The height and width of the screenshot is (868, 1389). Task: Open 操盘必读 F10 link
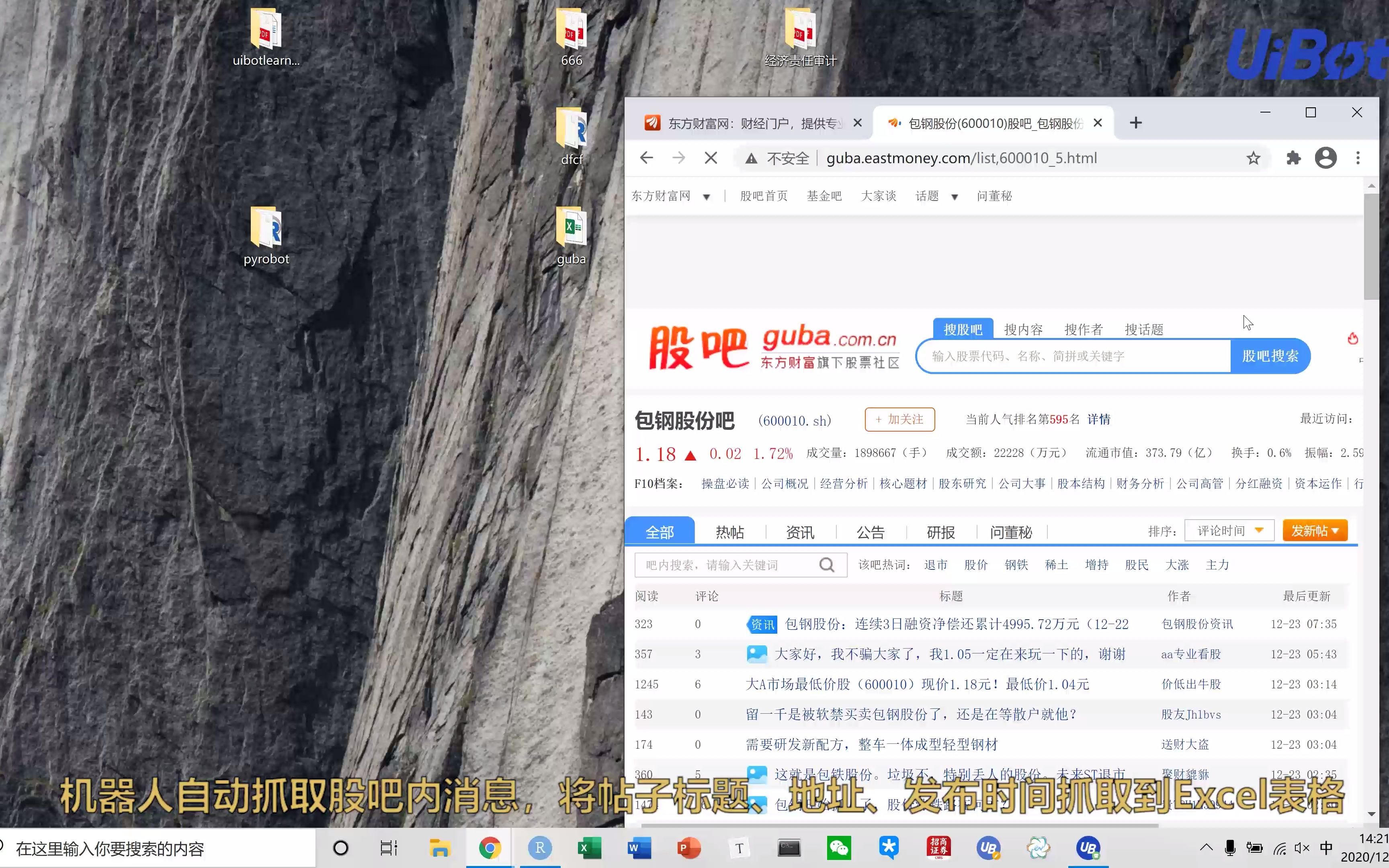tap(725, 483)
